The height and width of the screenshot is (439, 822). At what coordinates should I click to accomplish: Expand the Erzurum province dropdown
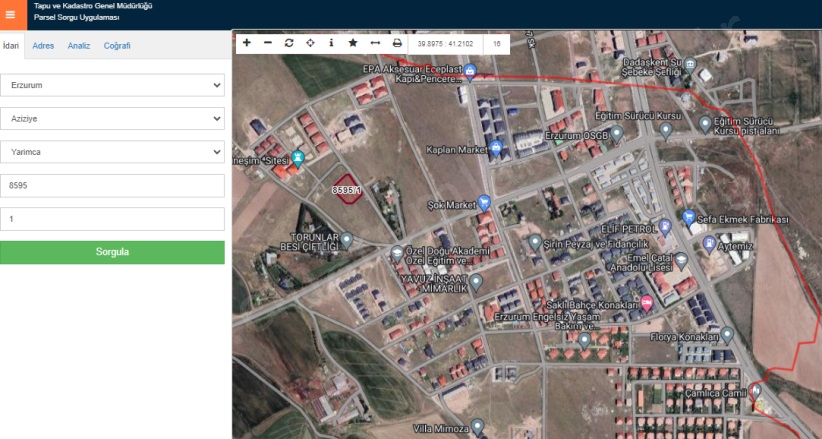(112, 86)
